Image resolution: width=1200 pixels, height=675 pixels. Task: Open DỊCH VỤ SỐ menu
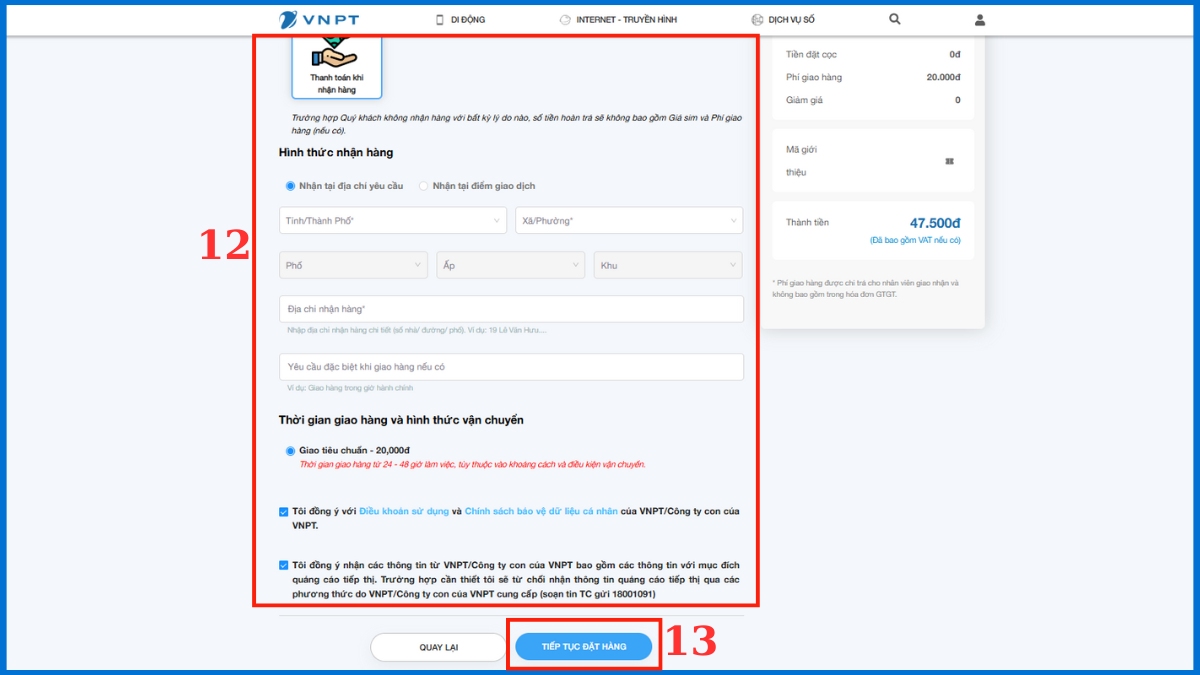click(792, 20)
